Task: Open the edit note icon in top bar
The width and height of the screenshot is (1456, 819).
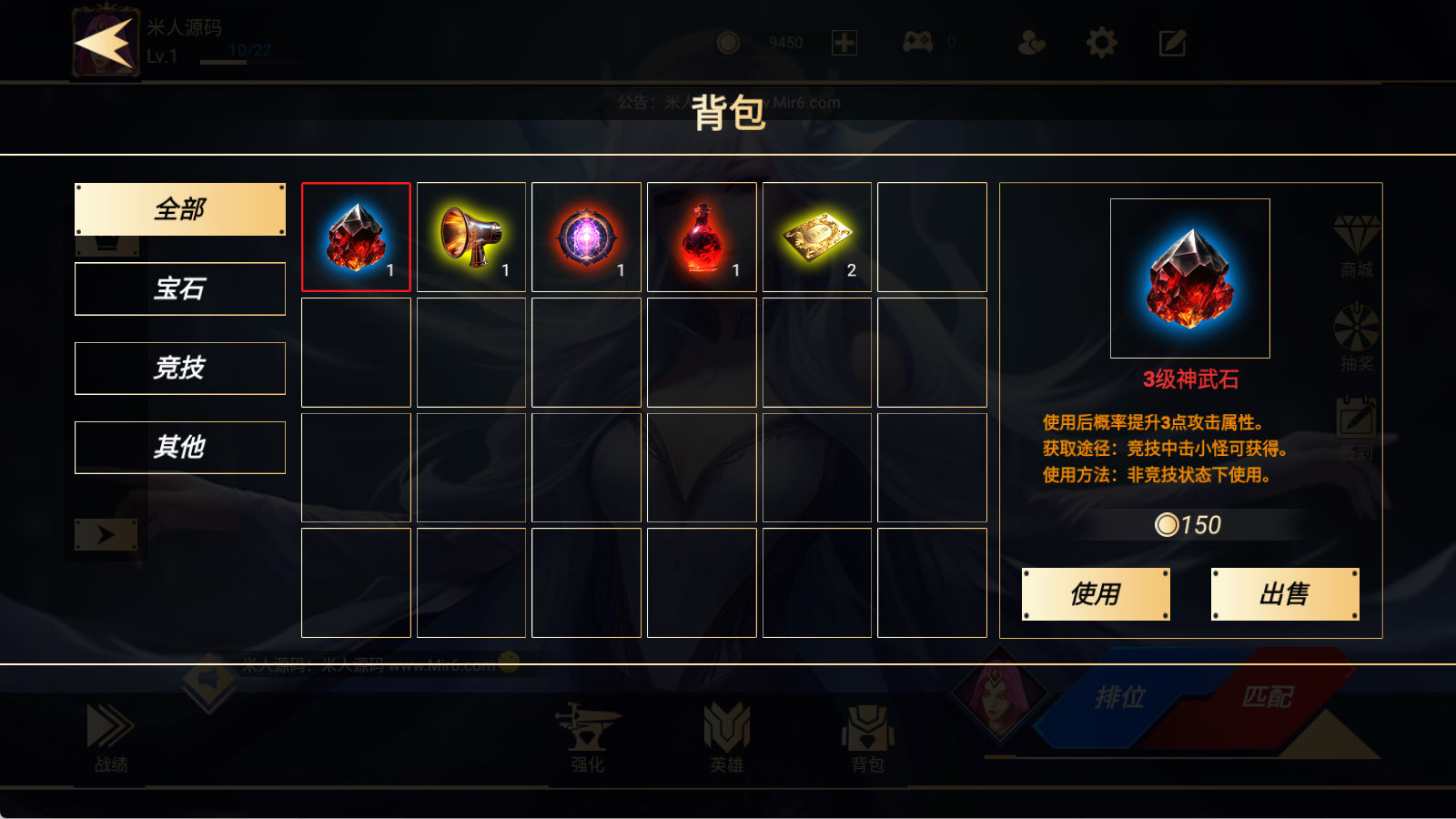Action: click(1172, 42)
